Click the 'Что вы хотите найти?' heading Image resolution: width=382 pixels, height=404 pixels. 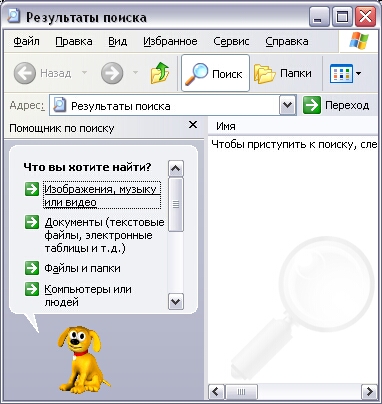87,167
